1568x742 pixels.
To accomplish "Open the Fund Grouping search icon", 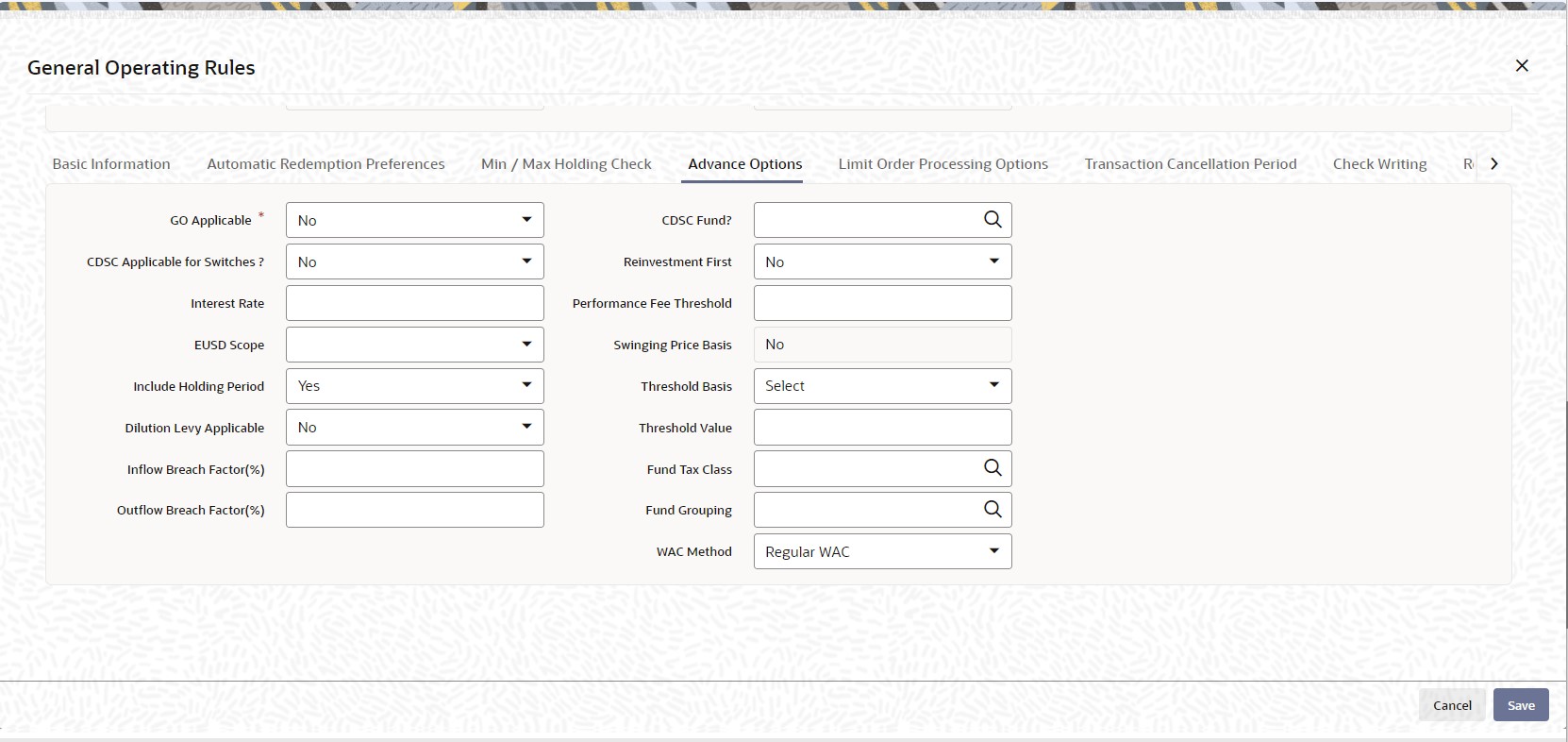I will tap(993, 510).
